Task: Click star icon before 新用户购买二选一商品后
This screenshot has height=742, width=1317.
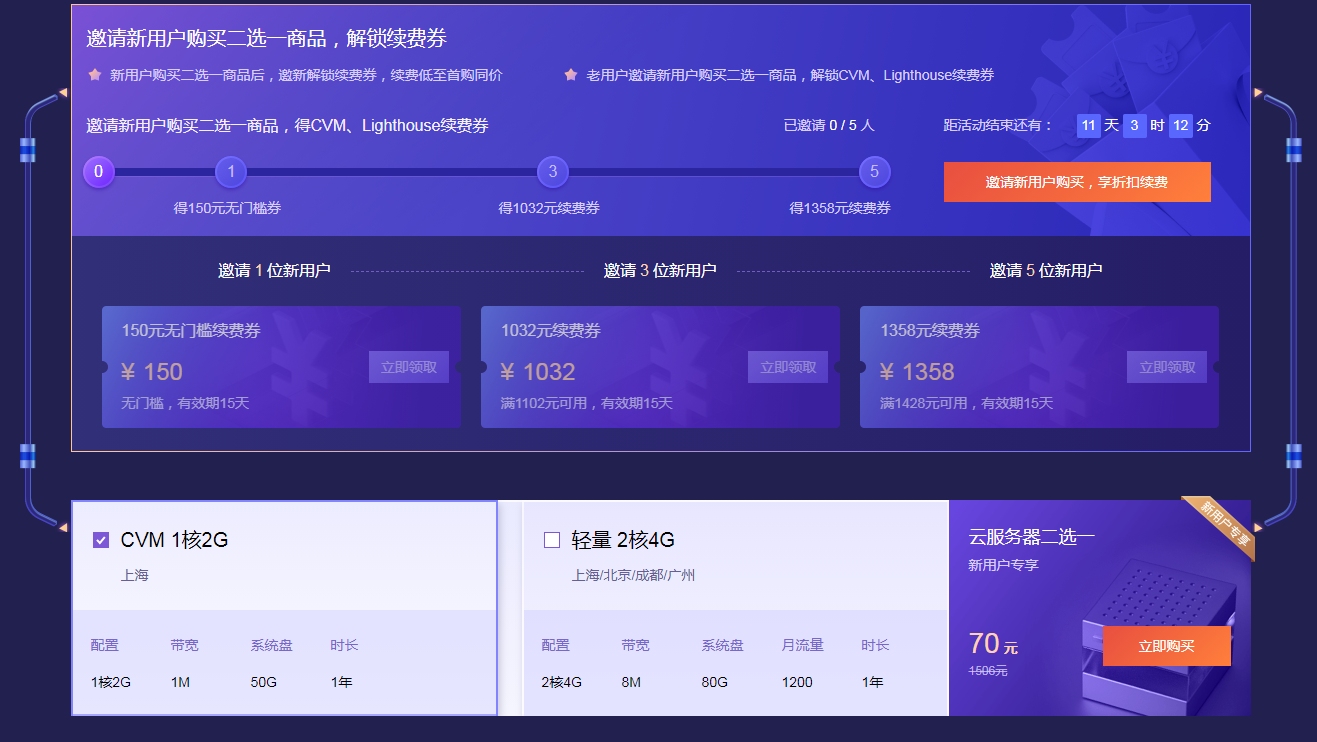Action: [x=95, y=74]
